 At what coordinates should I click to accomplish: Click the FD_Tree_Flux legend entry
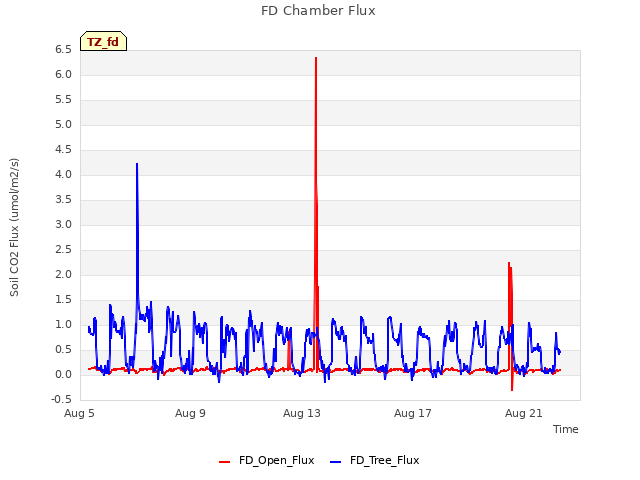tap(374, 460)
